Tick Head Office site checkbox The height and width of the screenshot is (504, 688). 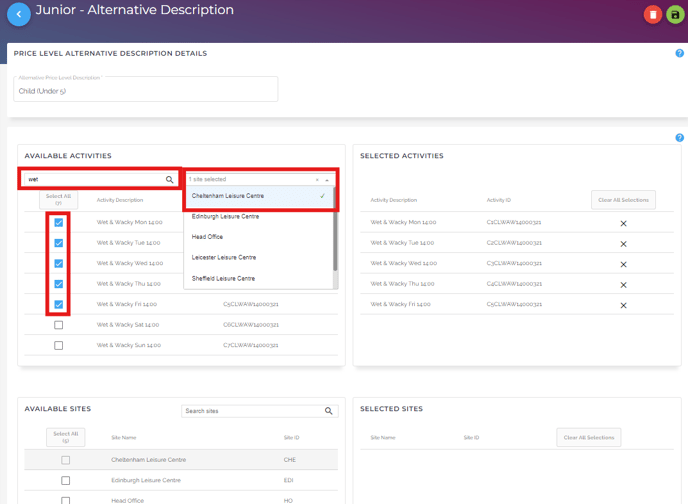[x=65, y=500]
